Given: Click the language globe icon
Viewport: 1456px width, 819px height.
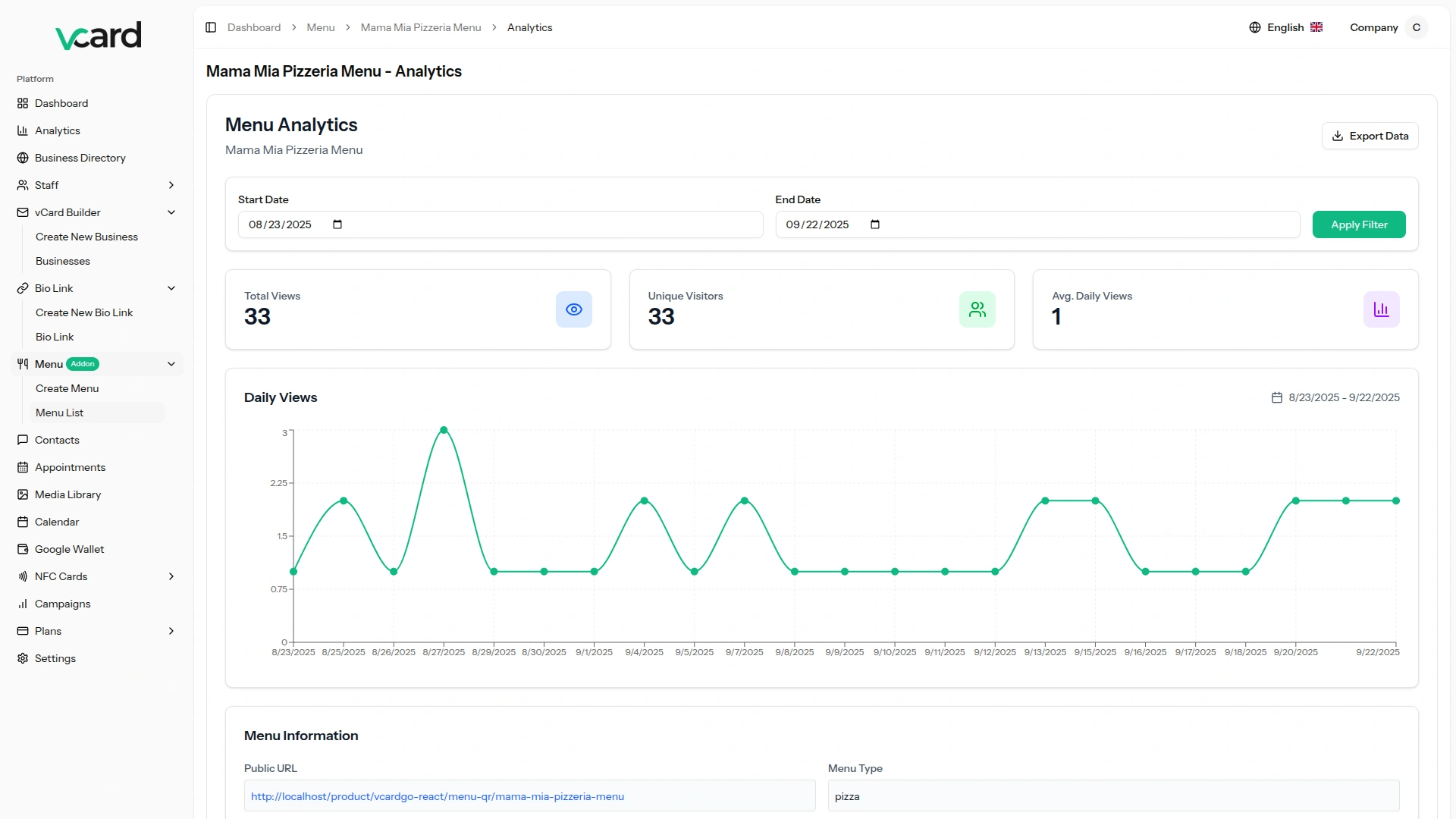Looking at the screenshot, I should tap(1255, 27).
